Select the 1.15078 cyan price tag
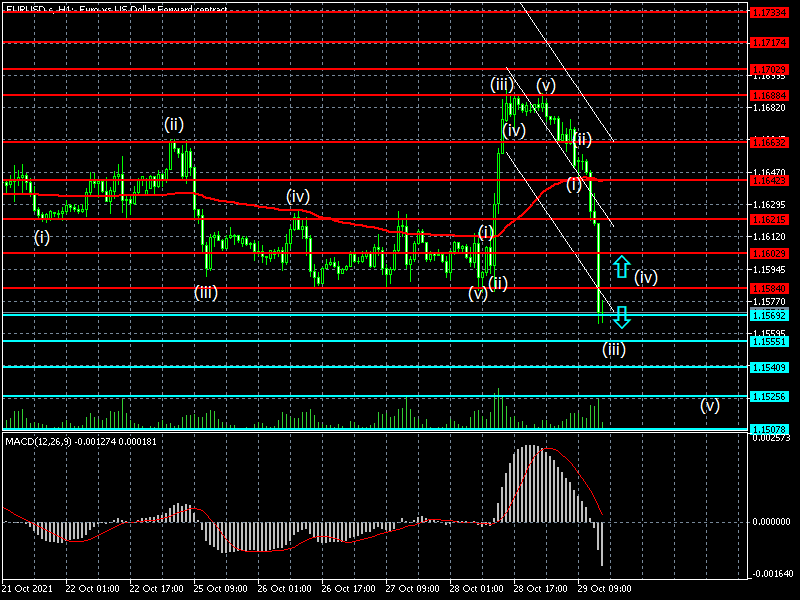The image size is (800, 600). (769, 429)
